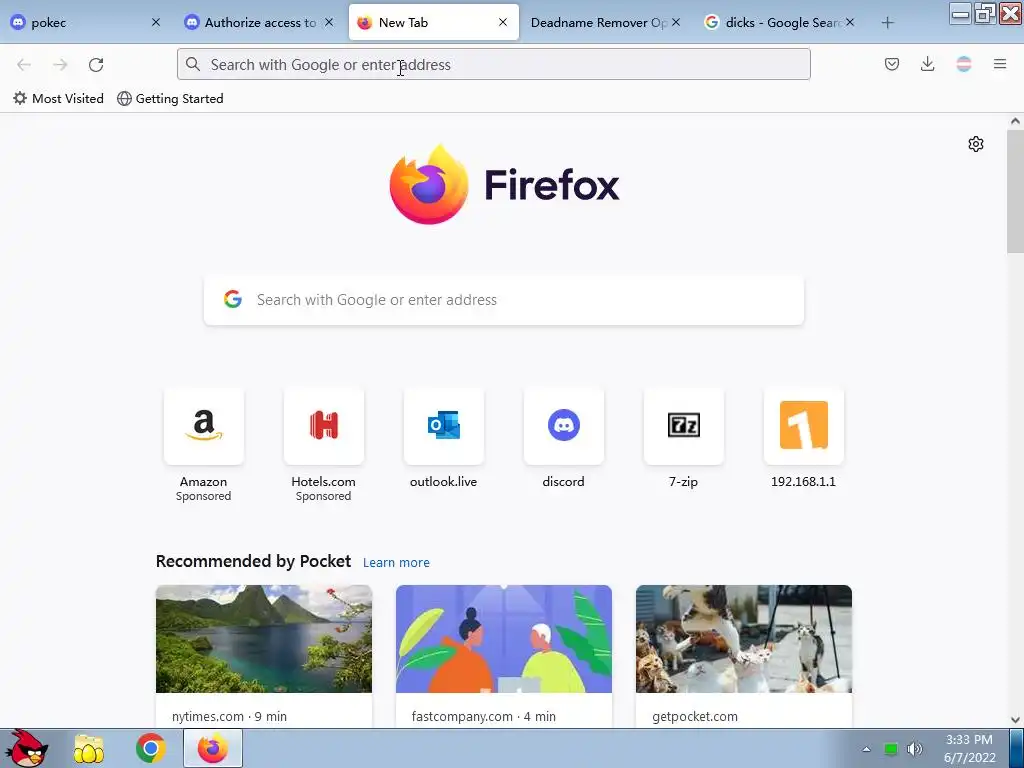The width and height of the screenshot is (1024, 768).
Task: Click the fastcompany.com · 4 min caption
Action: pos(483,716)
